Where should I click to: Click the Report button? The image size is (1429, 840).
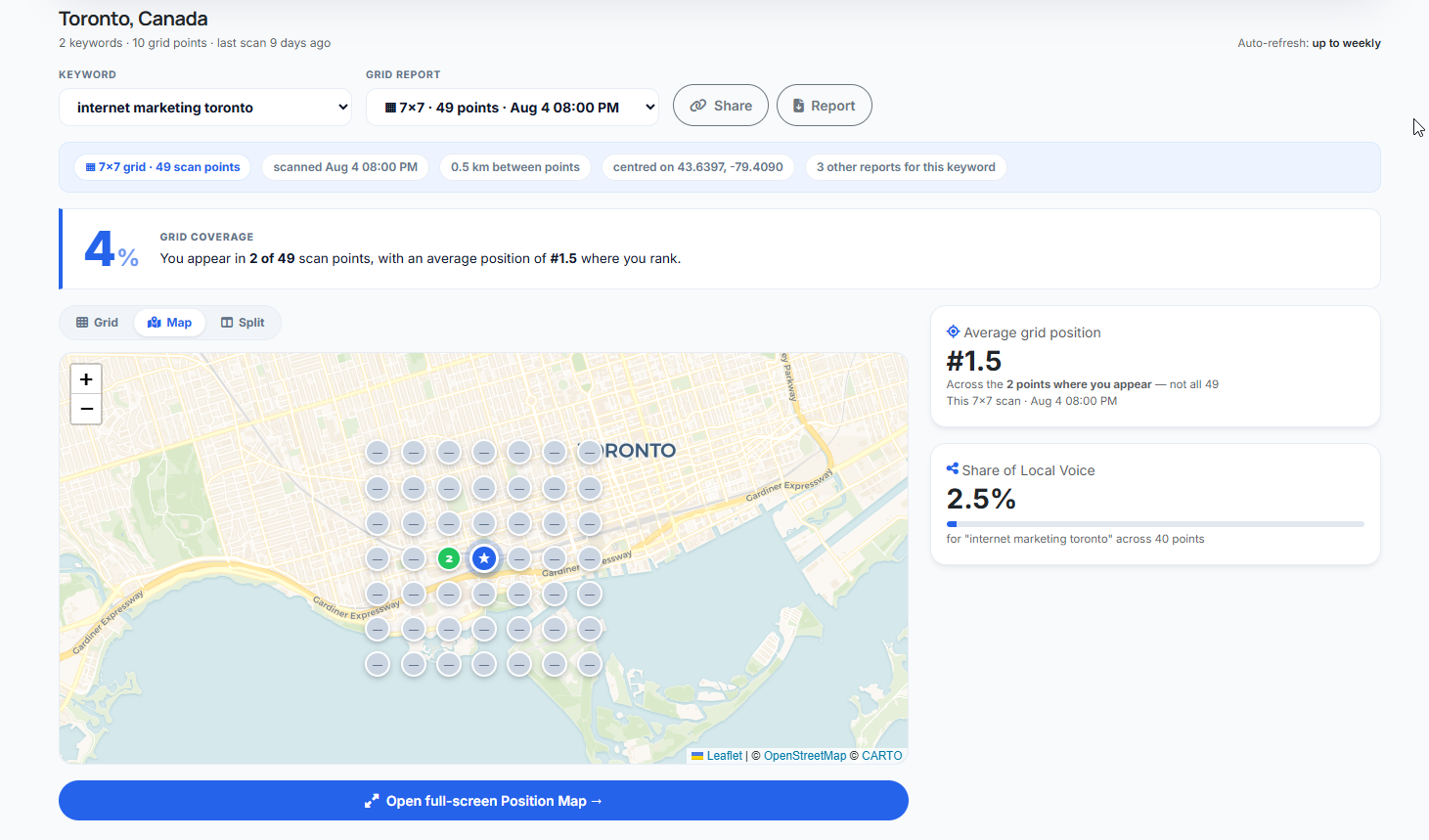[x=824, y=106]
